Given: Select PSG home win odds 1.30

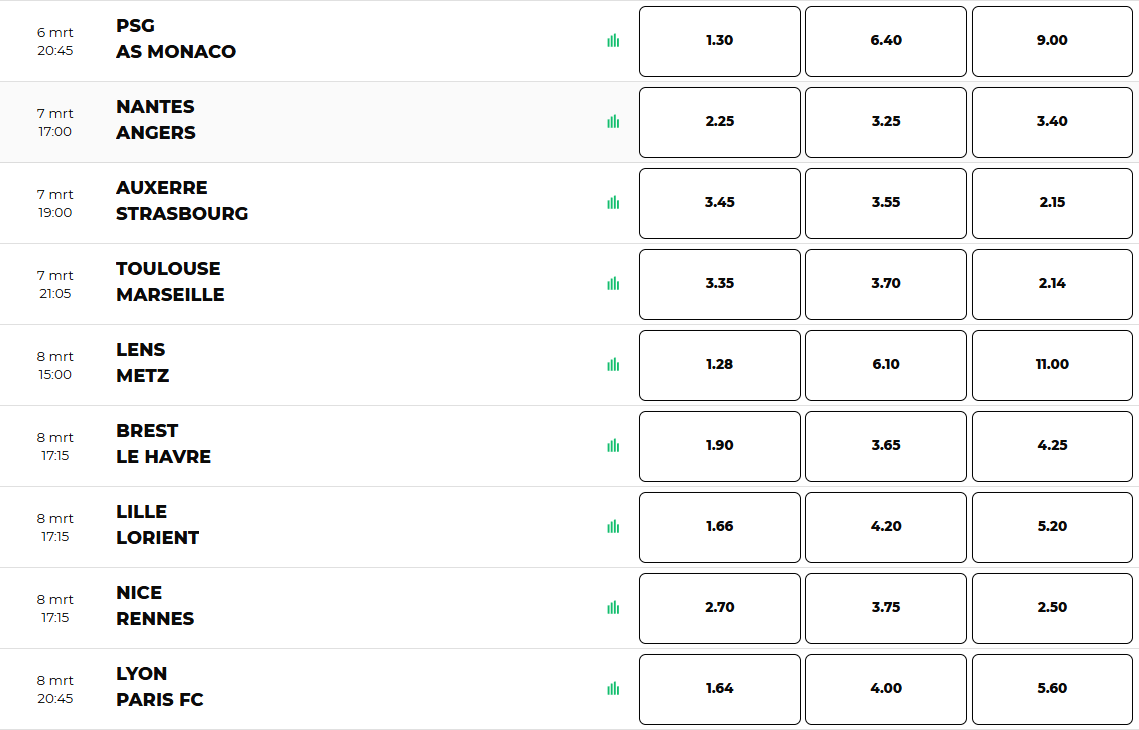Looking at the screenshot, I should (x=719, y=41).
